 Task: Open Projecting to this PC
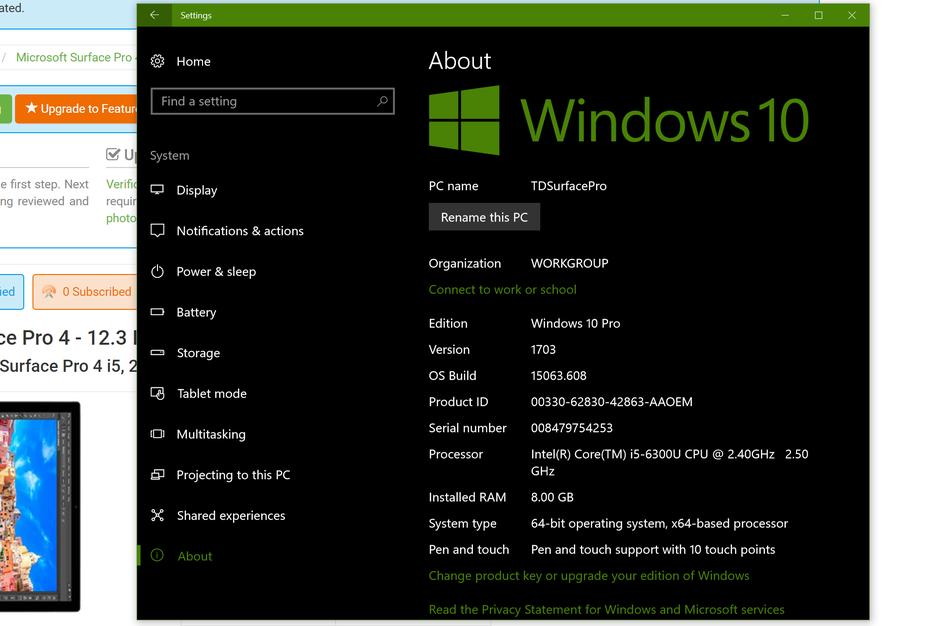(233, 475)
